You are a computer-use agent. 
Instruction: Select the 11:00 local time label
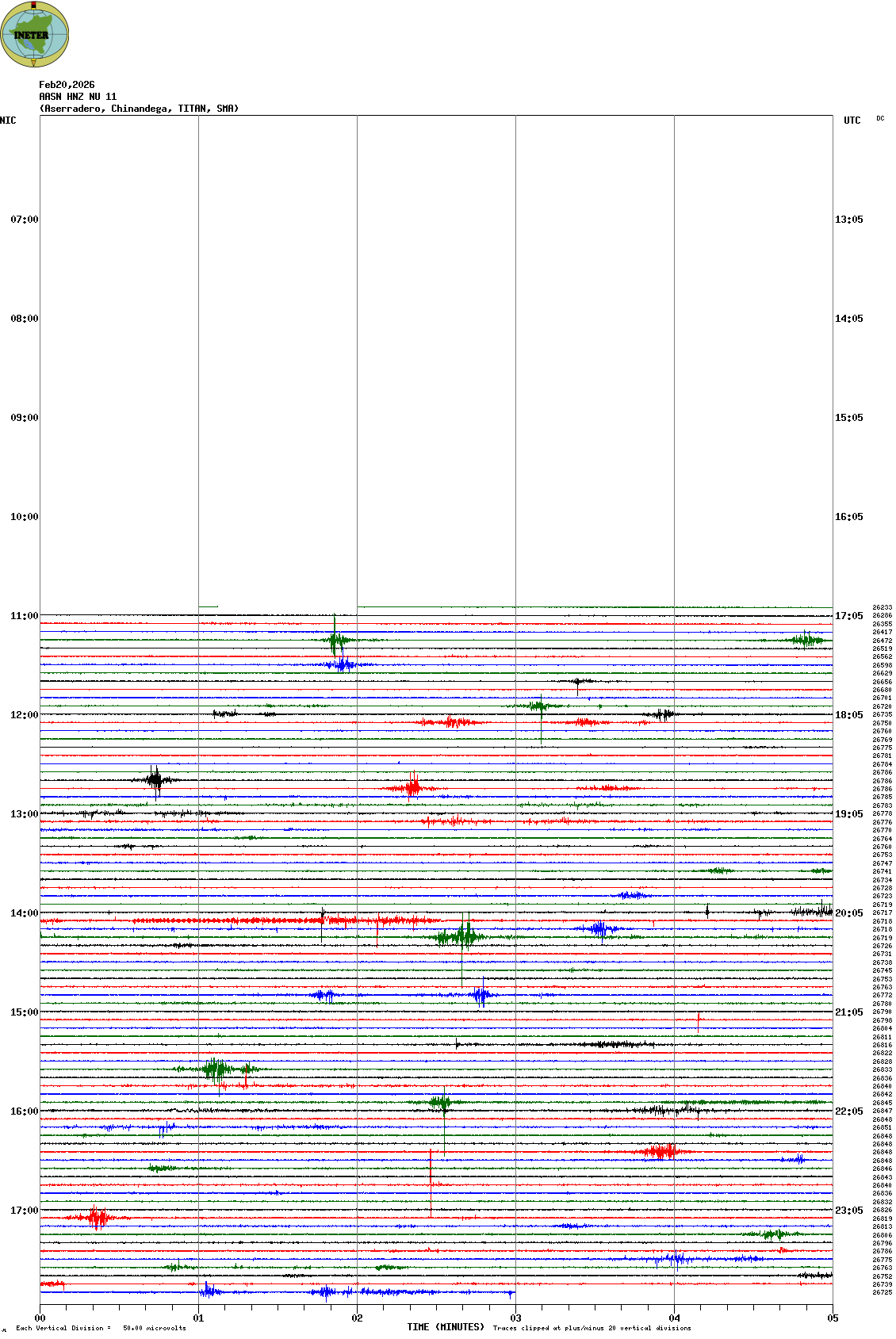(24, 616)
